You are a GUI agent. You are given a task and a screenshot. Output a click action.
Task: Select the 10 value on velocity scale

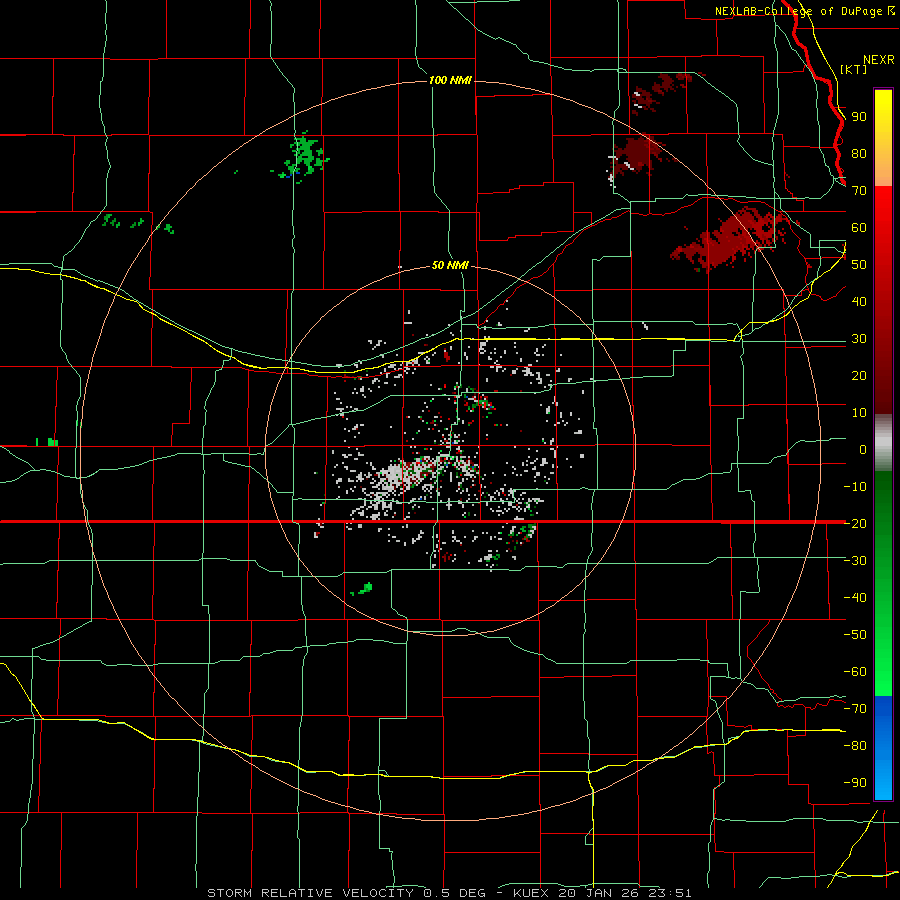tap(859, 413)
